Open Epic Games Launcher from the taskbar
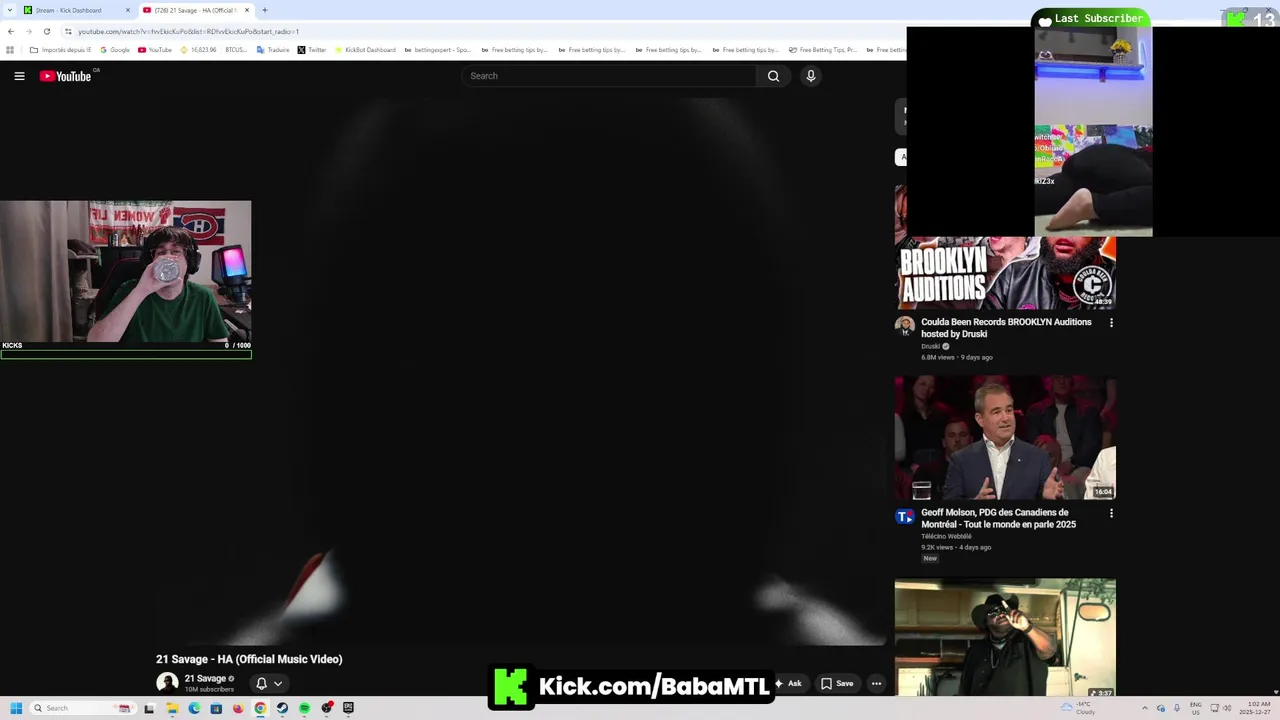 [348, 708]
